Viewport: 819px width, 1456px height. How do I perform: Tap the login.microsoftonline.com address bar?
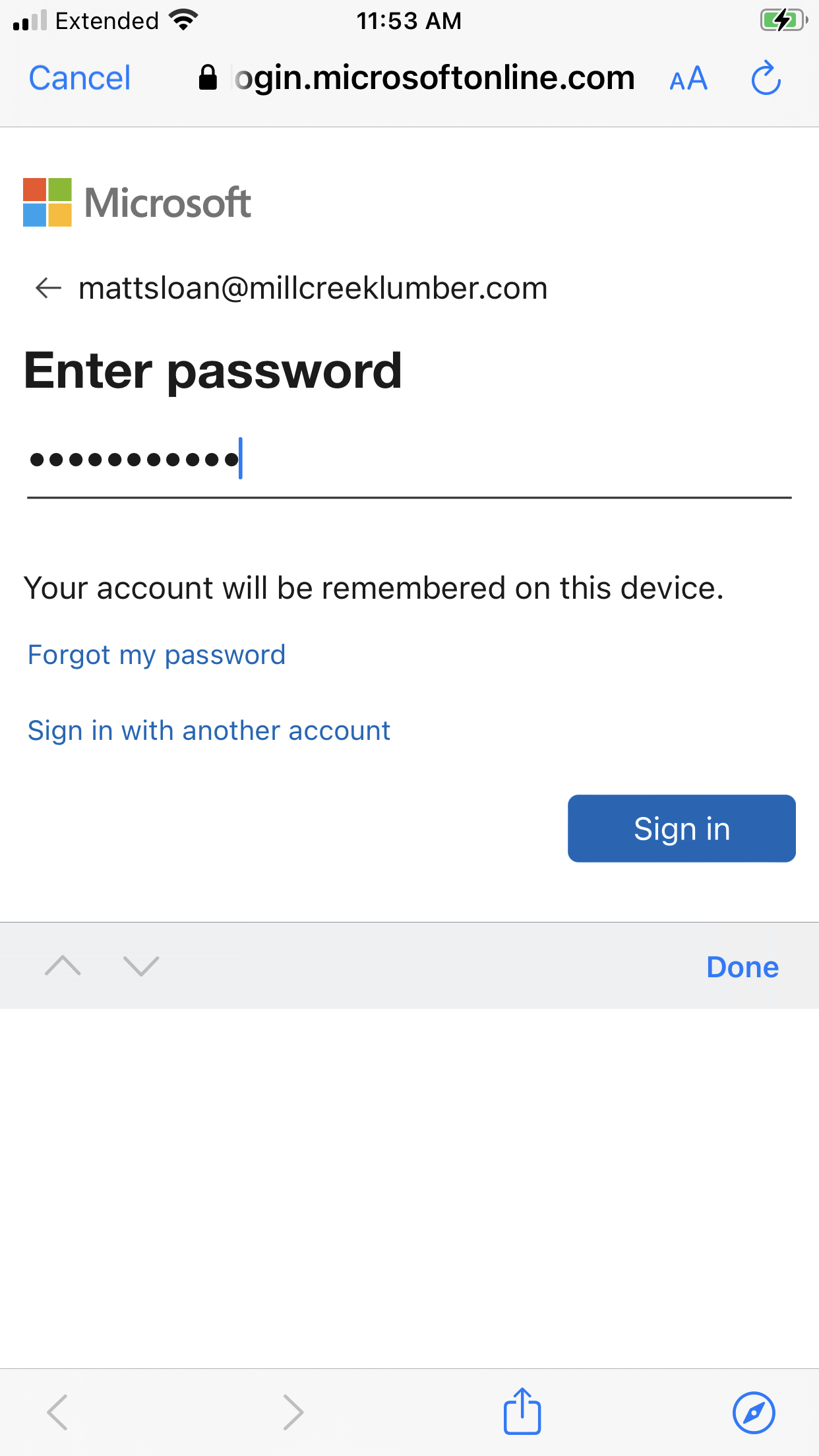(434, 78)
